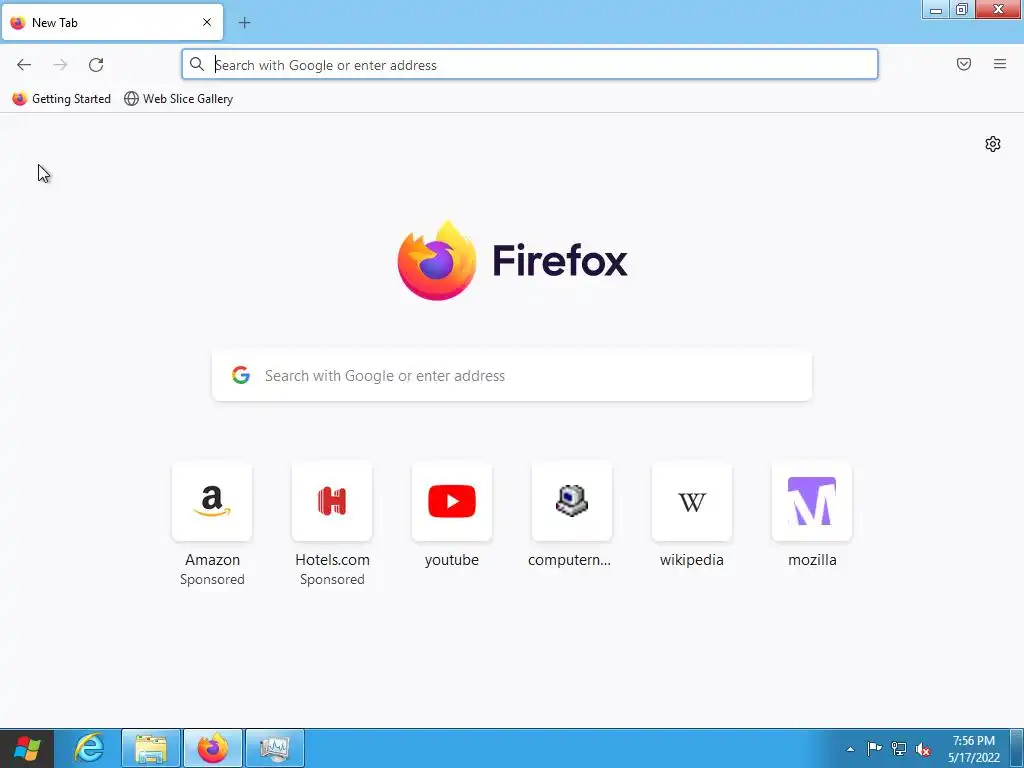
Task: Click Show Desktop at the taskbar end
Action: 1017,748
